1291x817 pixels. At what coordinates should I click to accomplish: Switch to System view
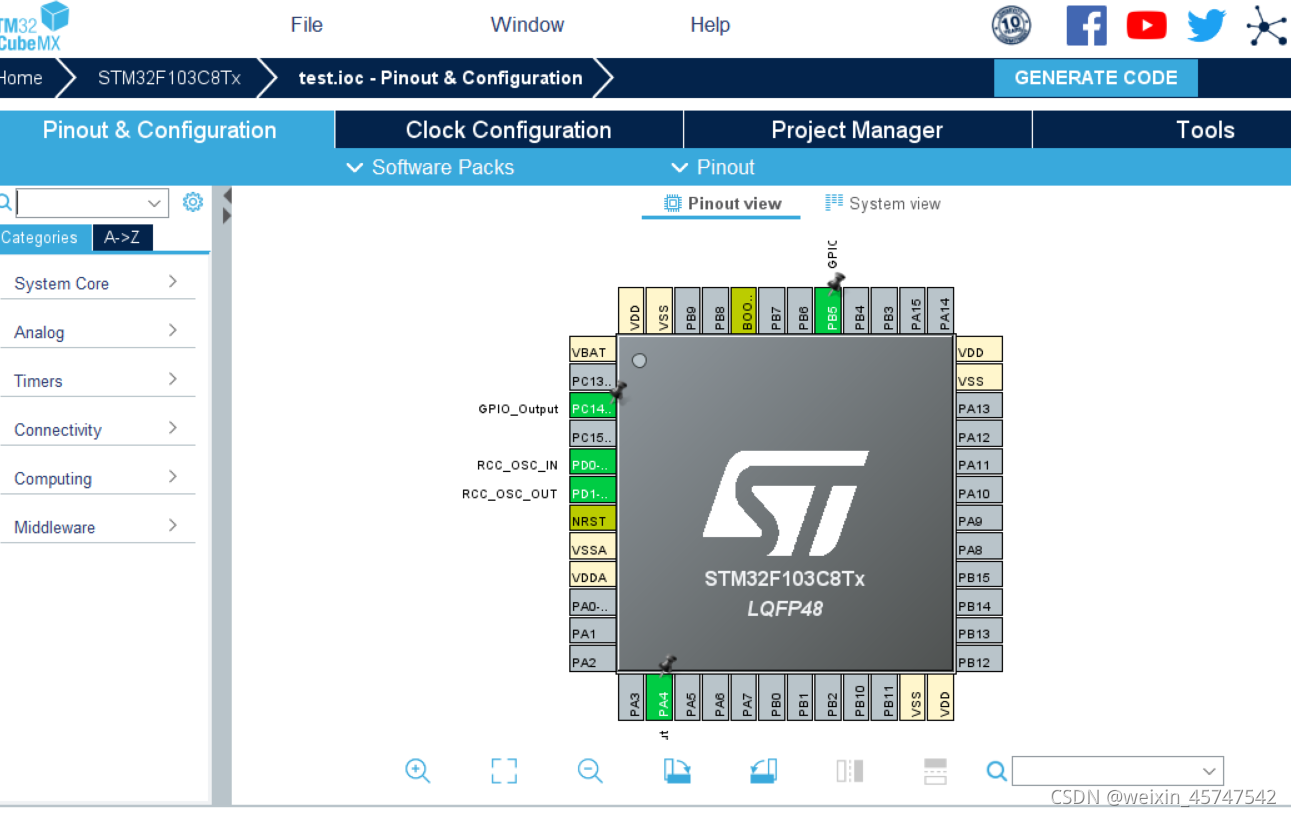point(883,203)
